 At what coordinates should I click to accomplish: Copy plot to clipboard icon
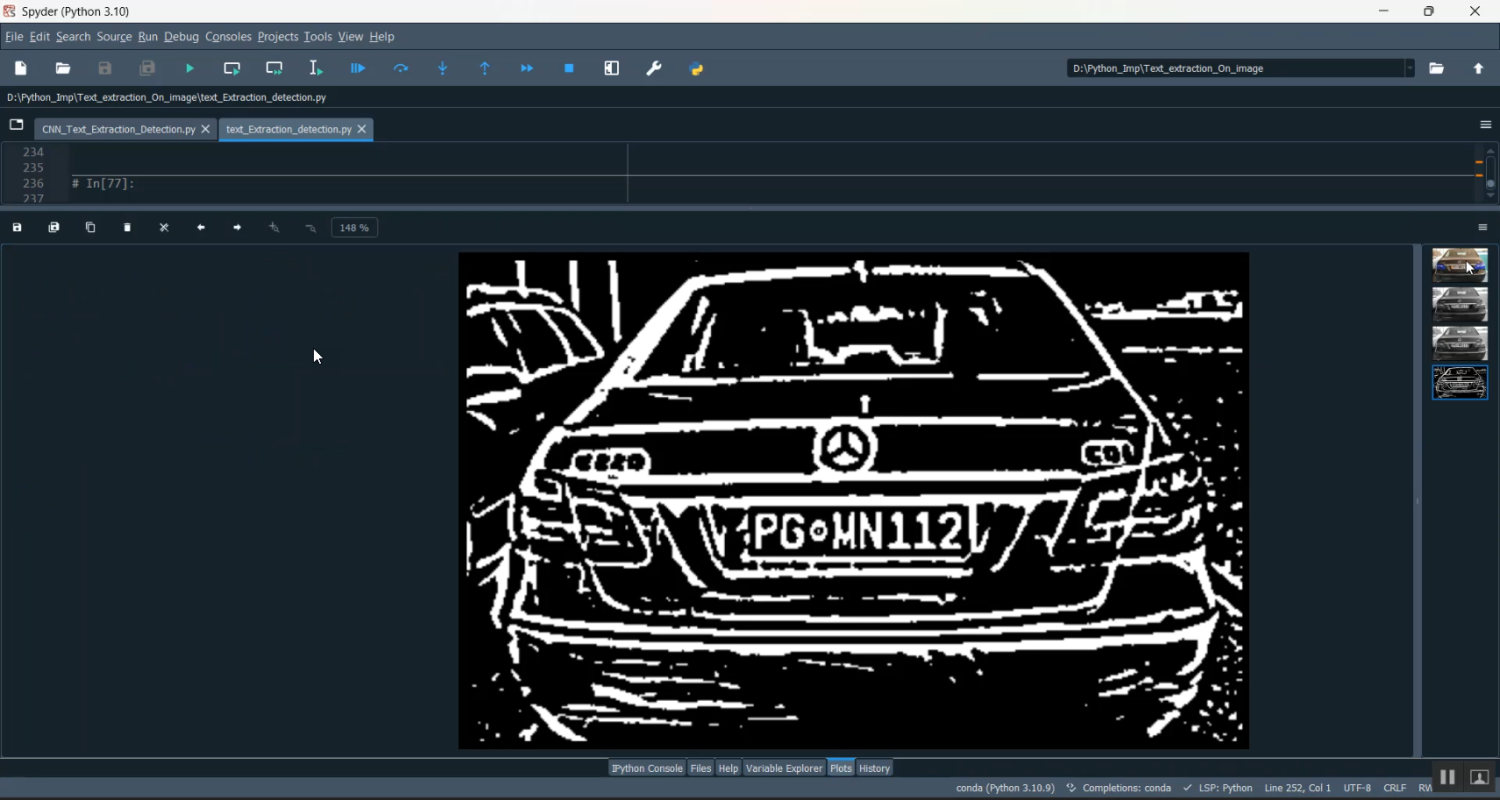91,228
